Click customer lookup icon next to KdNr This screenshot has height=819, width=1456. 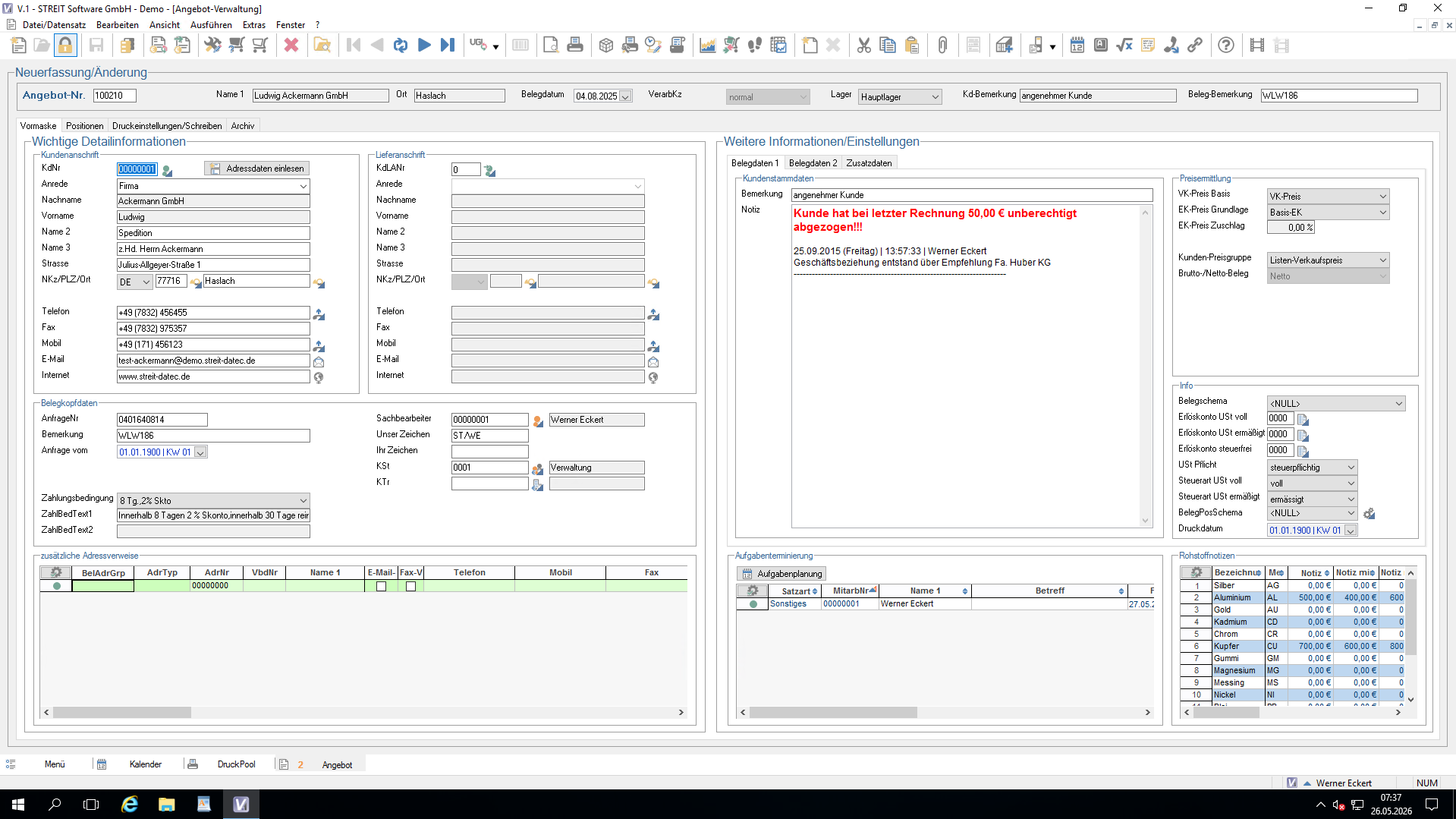[x=168, y=171]
